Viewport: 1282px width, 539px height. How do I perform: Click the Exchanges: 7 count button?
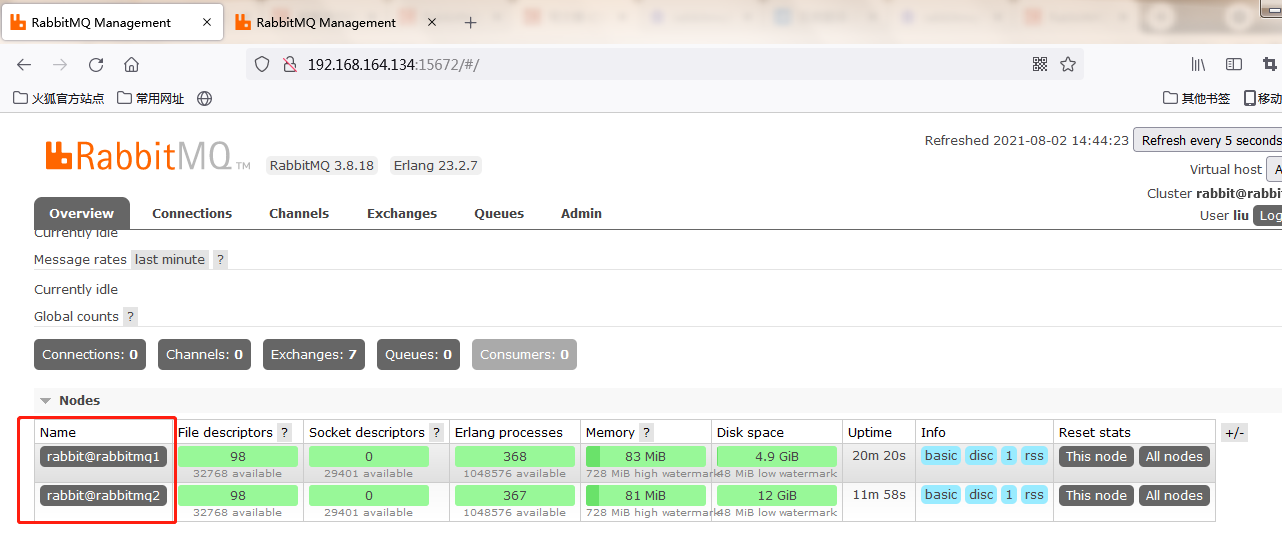[314, 354]
